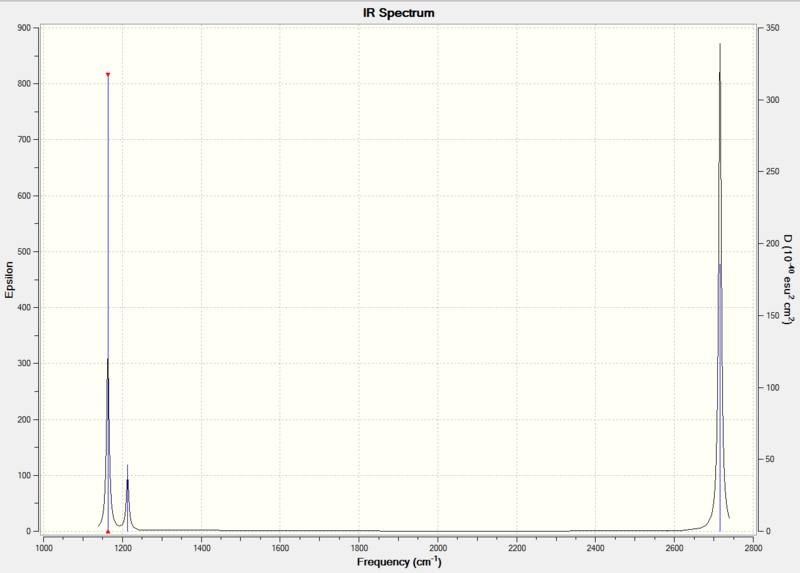Click the x-axis tick label '2800'
The height and width of the screenshot is (573, 800).
click(753, 548)
